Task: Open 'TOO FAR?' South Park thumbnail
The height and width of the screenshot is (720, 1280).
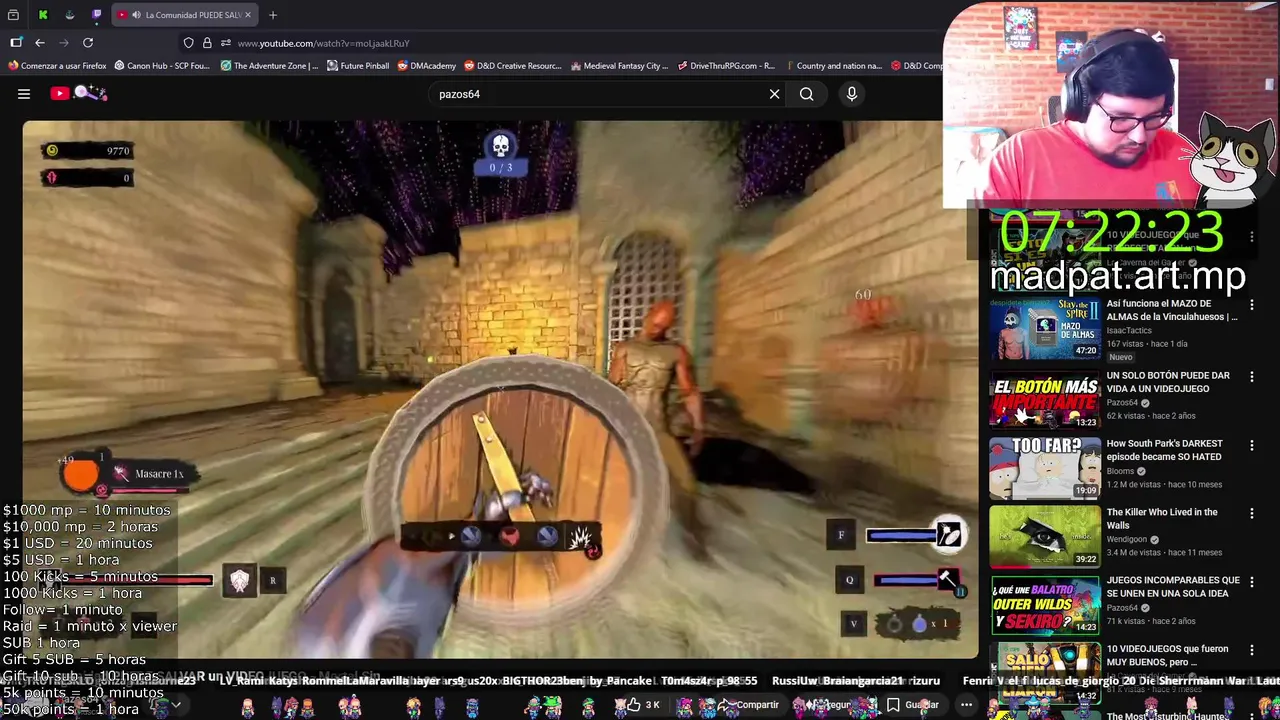Action: [x=1045, y=467]
